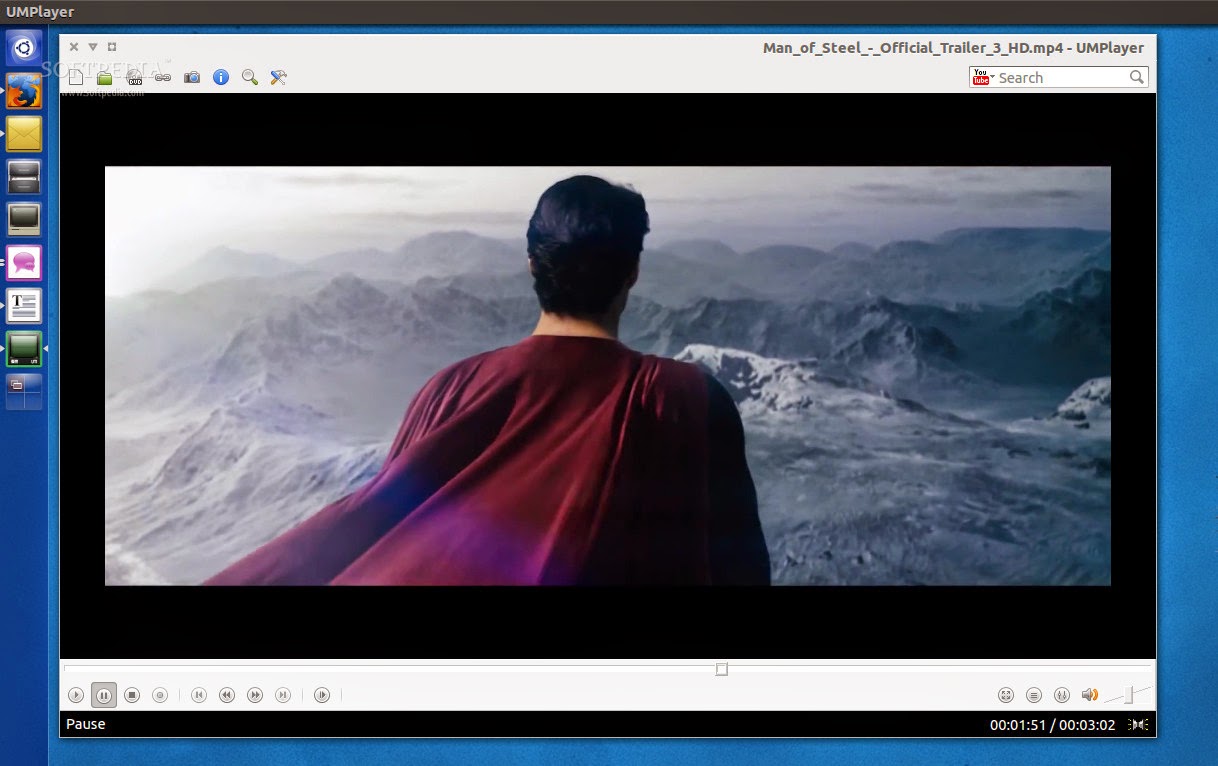Click the volume slider handle

pyautogui.click(x=1129, y=694)
